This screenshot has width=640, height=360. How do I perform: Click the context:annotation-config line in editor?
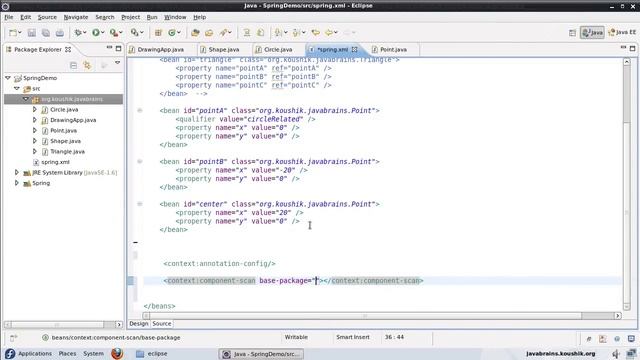click(220, 264)
